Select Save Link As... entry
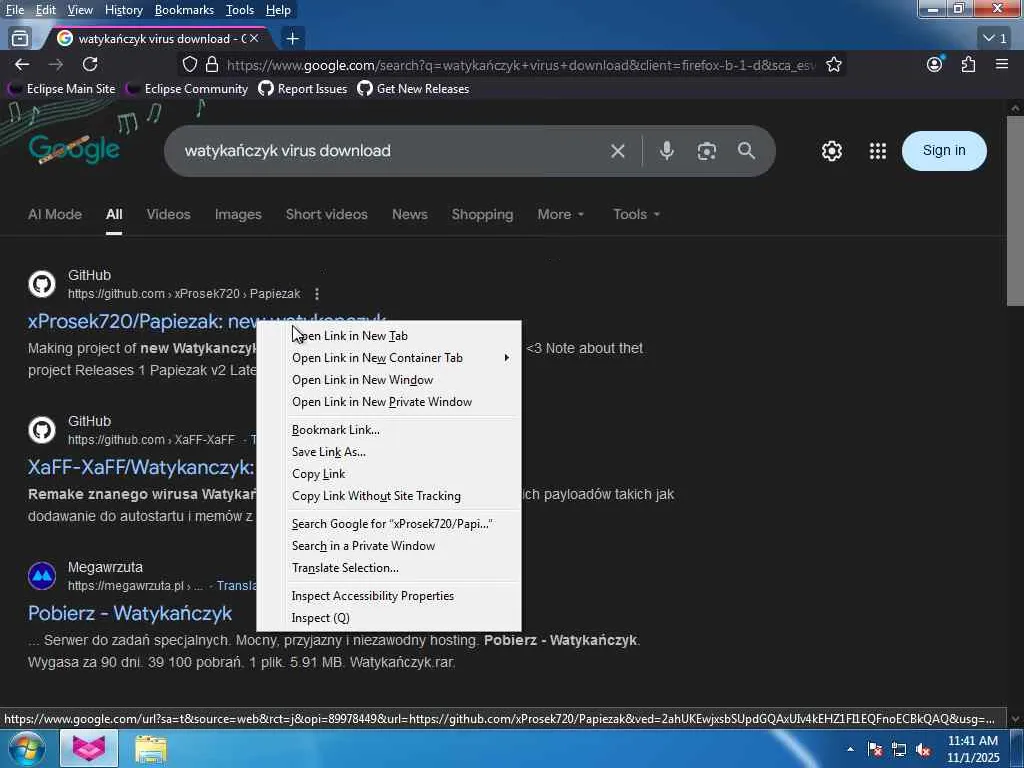Viewport: 1024px width, 768px height. tap(389, 452)
